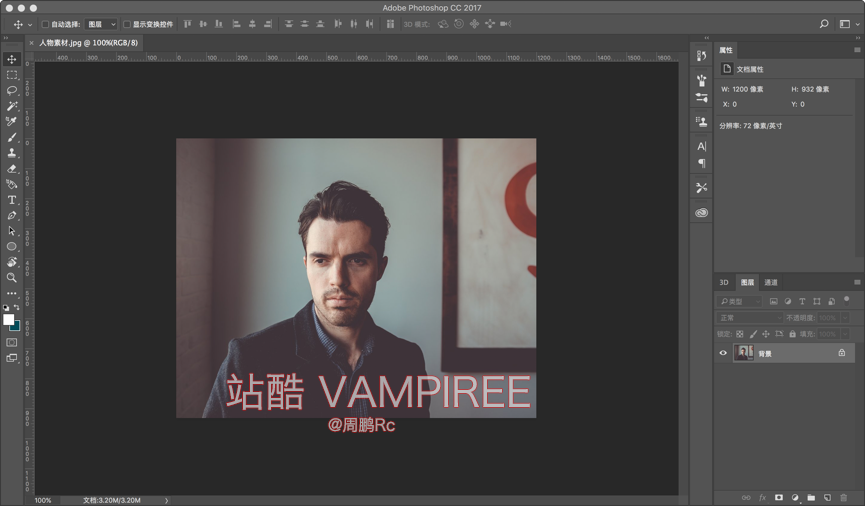Select the Magic Wand tool

[12, 106]
